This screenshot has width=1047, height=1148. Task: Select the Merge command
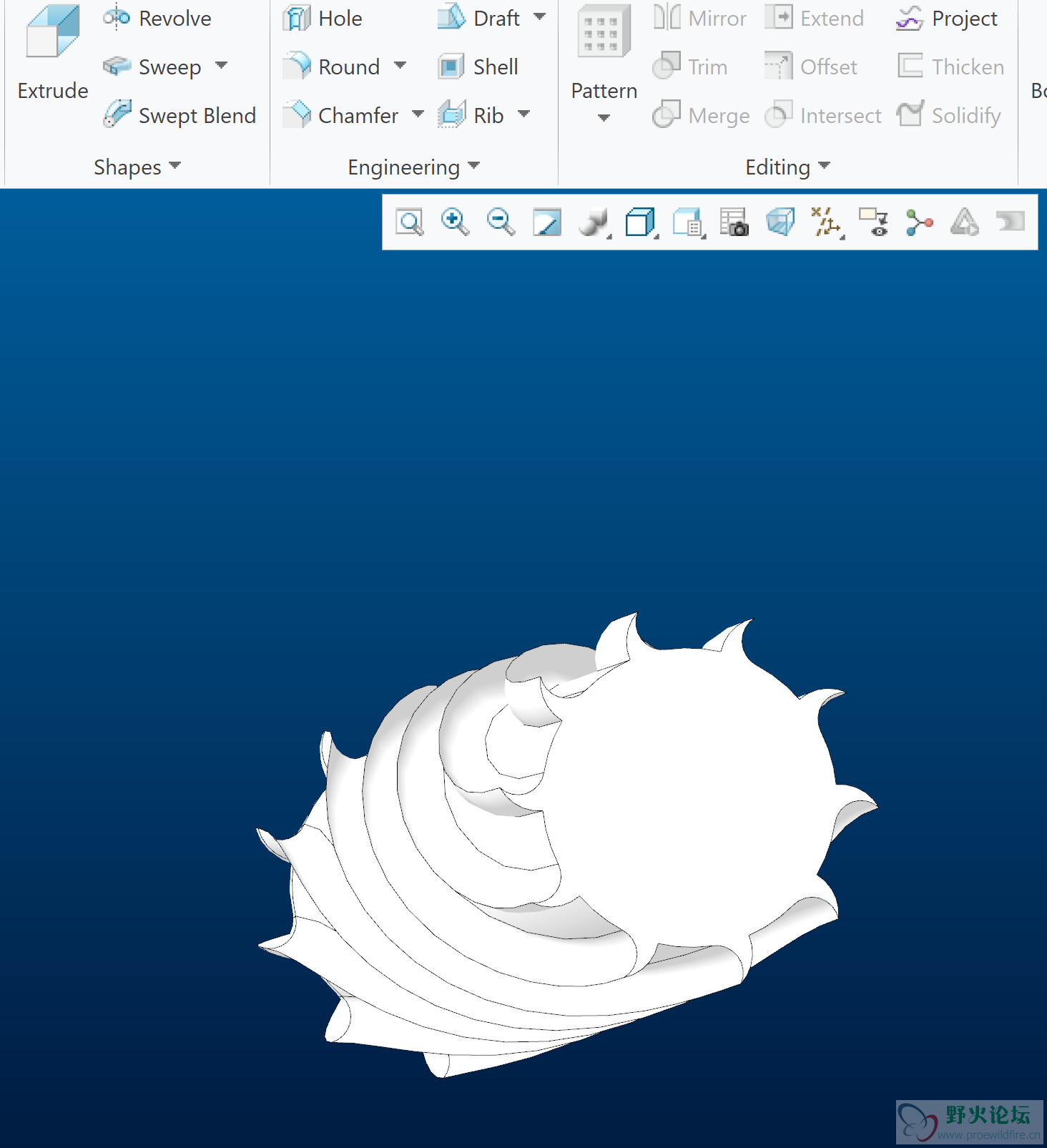click(x=702, y=115)
